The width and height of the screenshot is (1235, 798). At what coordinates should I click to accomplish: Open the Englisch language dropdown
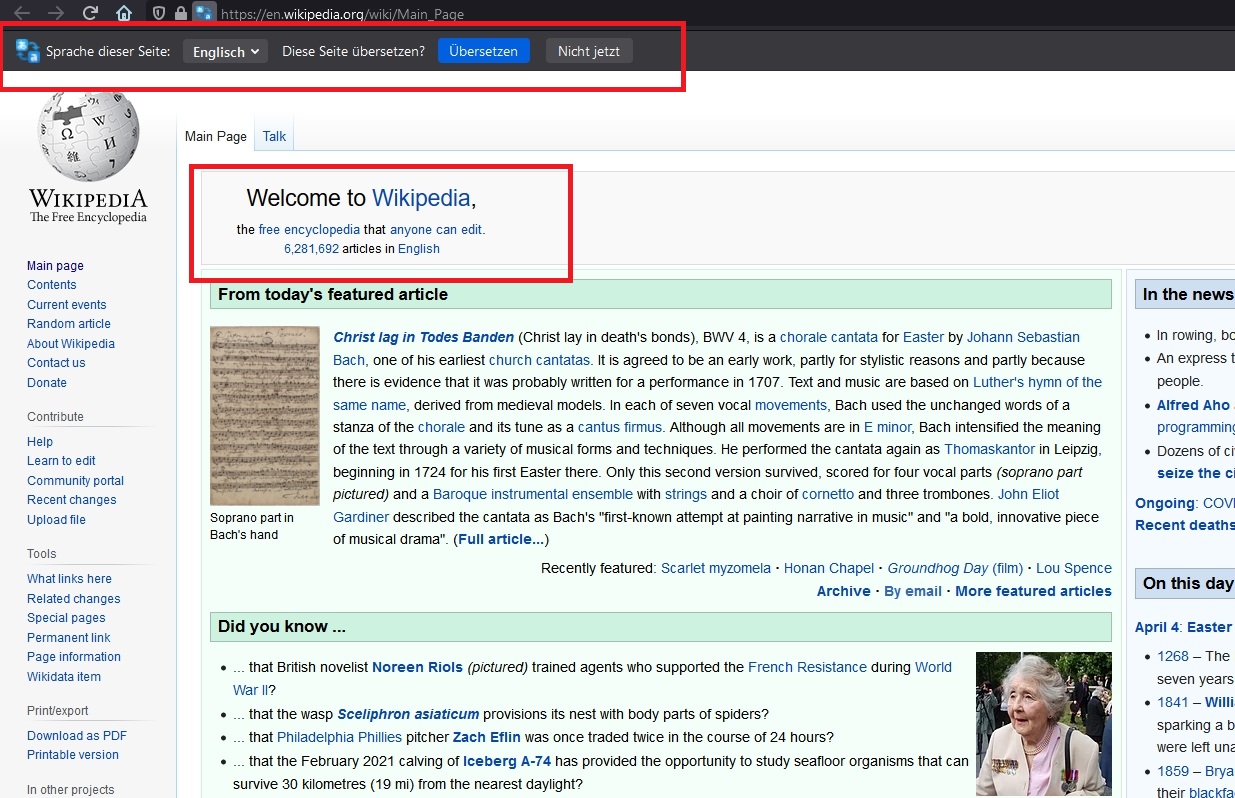click(225, 52)
